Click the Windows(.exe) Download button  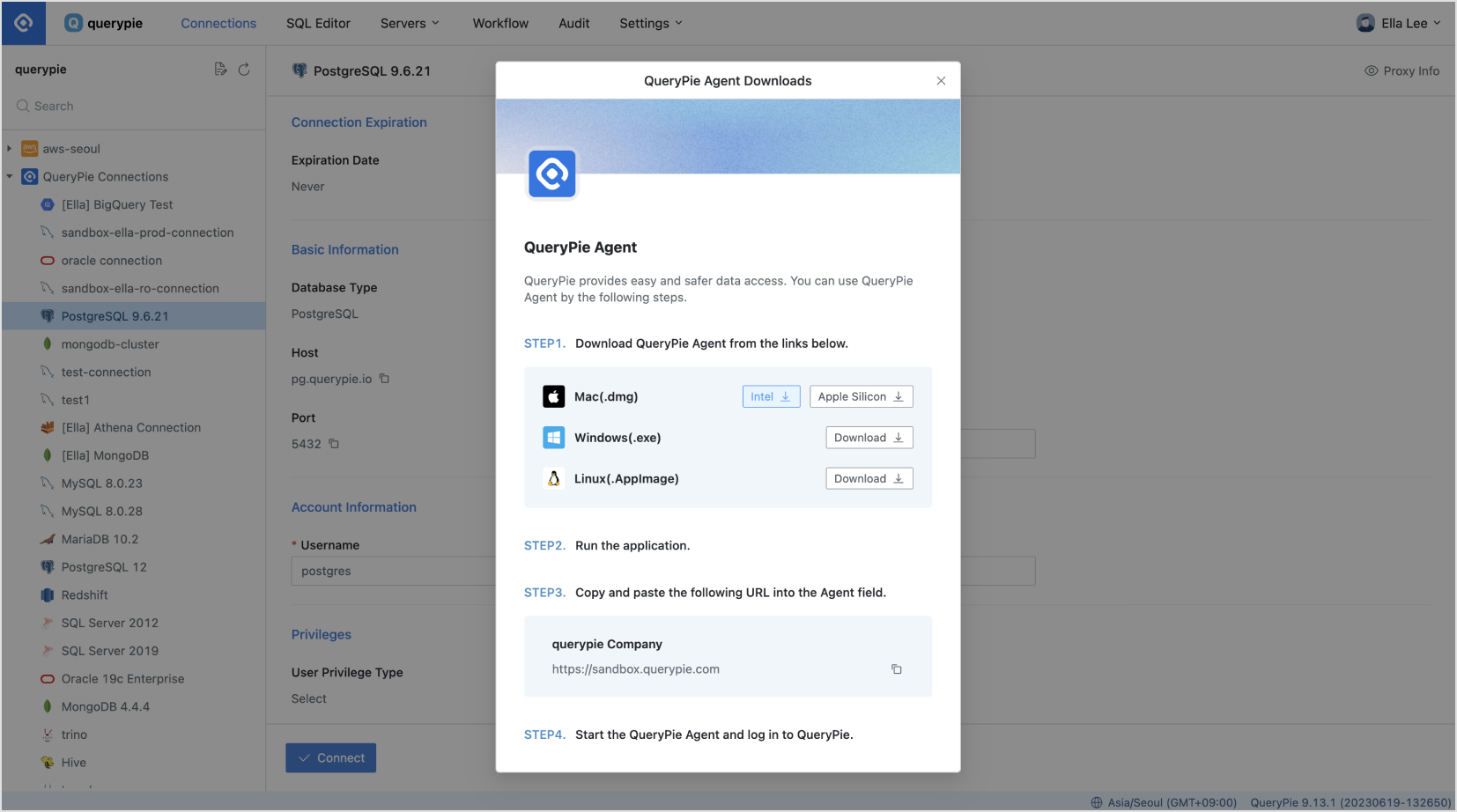(x=869, y=438)
